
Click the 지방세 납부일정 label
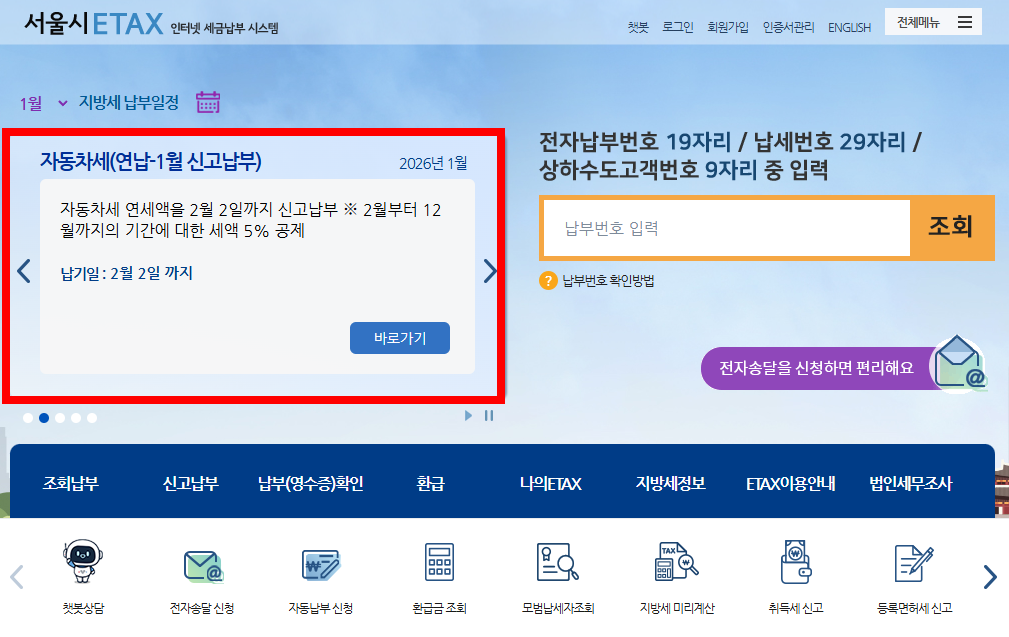[x=129, y=102]
